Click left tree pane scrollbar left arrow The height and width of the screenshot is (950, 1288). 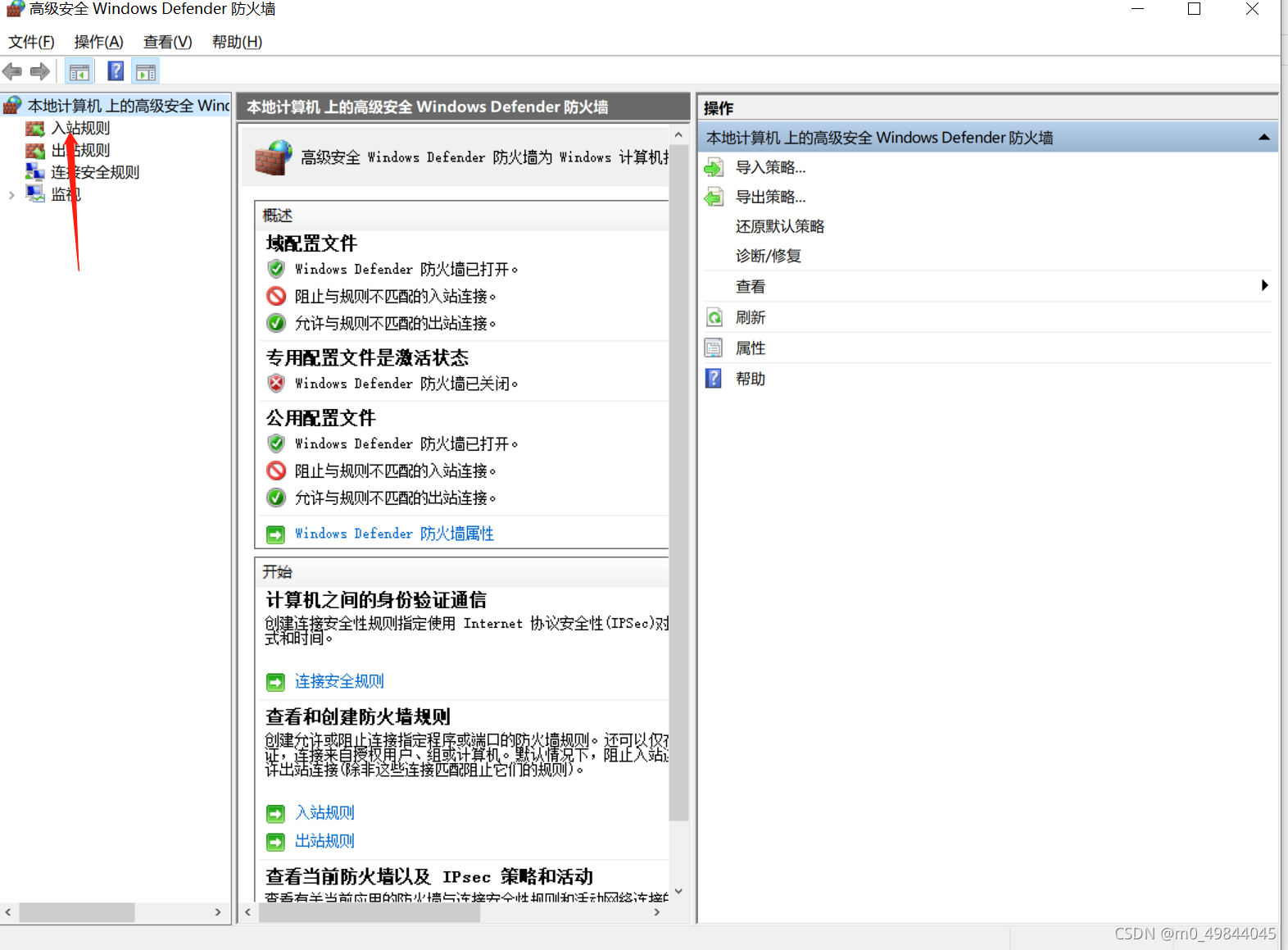(8, 911)
